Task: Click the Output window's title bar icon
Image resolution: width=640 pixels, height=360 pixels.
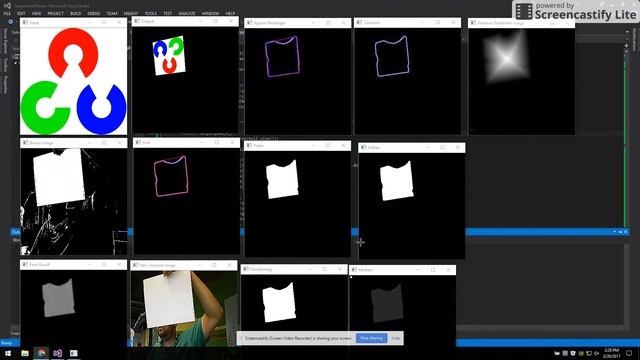Action: 137,21
